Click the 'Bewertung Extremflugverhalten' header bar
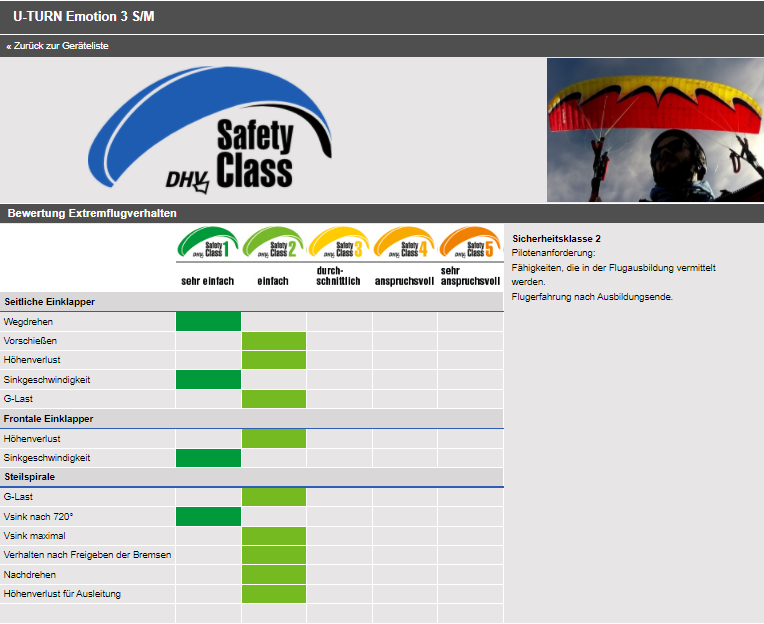This screenshot has height=624, width=764. (382, 213)
